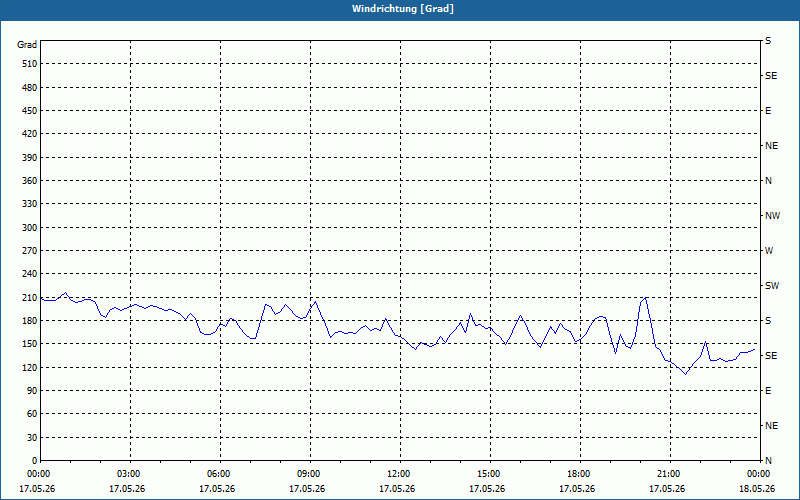Image resolution: width=800 pixels, height=500 pixels.
Task: Select the 18.05.26 date label
Action: 757,489
